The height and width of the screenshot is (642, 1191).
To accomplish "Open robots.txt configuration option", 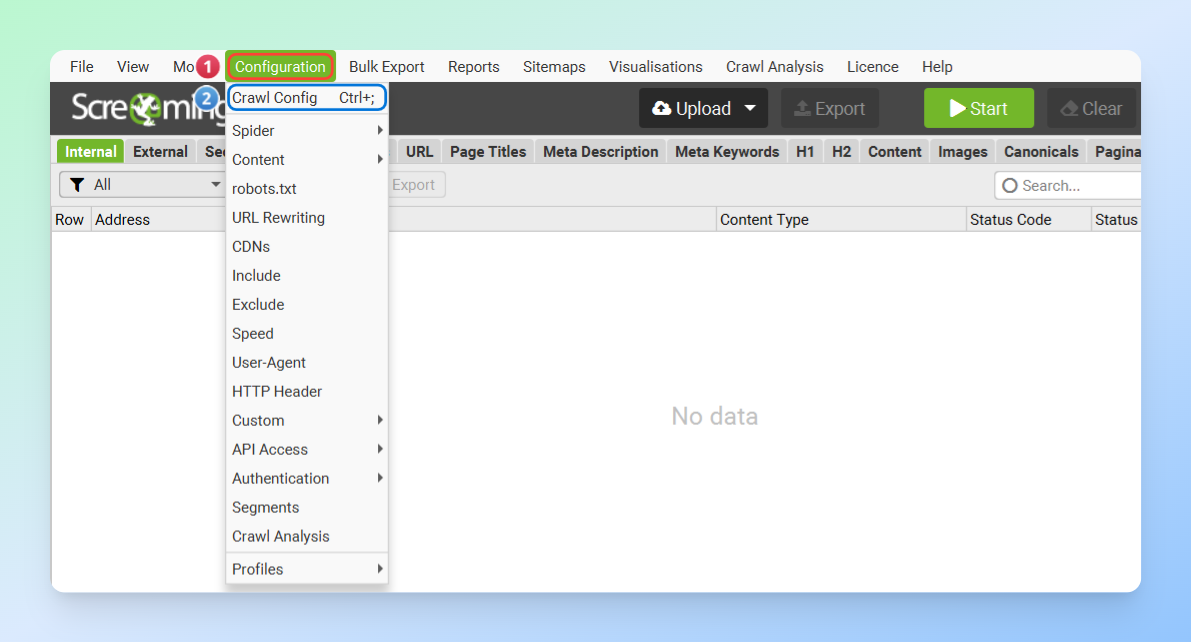I will pyautogui.click(x=264, y=189).
